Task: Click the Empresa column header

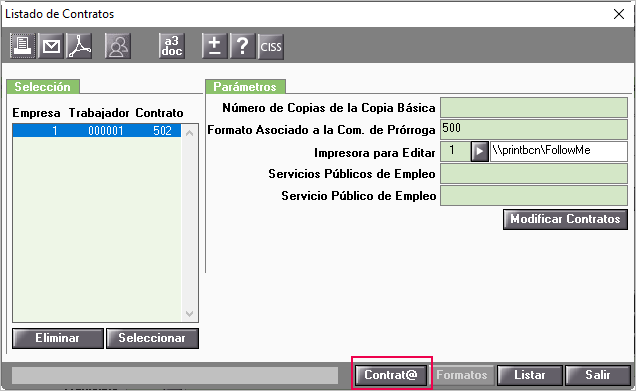Action: (x=36, y=113)
